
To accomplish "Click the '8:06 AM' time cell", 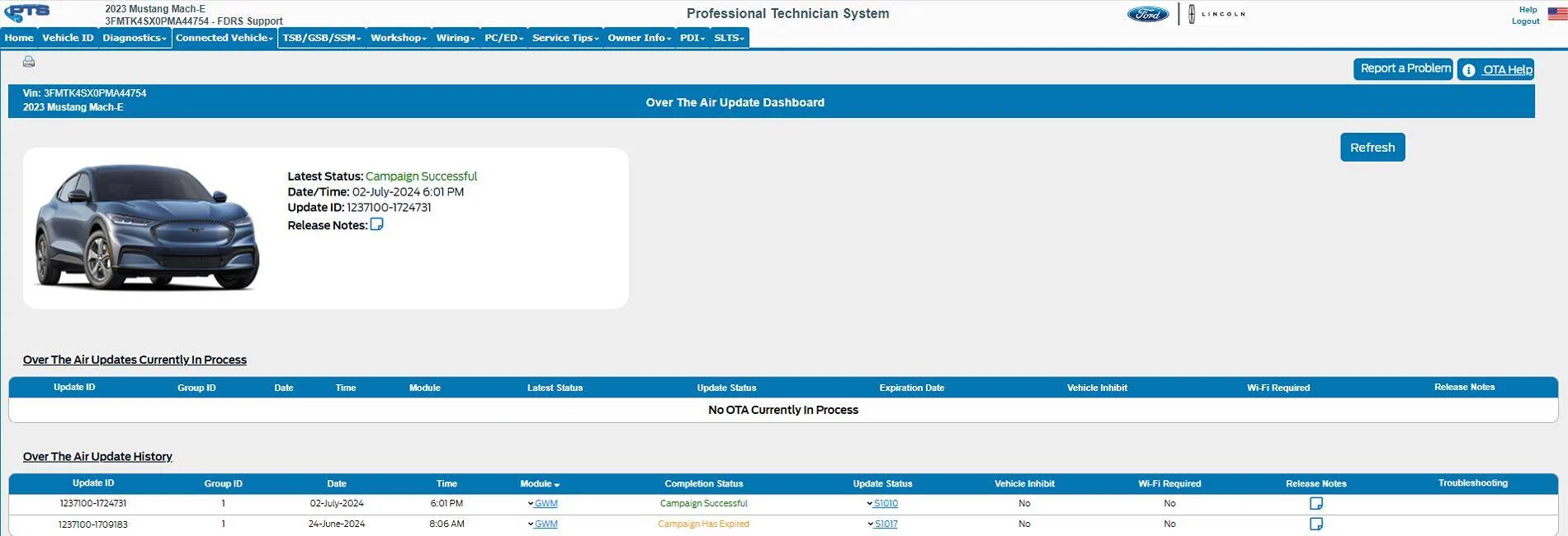I will tap(446, 524).
